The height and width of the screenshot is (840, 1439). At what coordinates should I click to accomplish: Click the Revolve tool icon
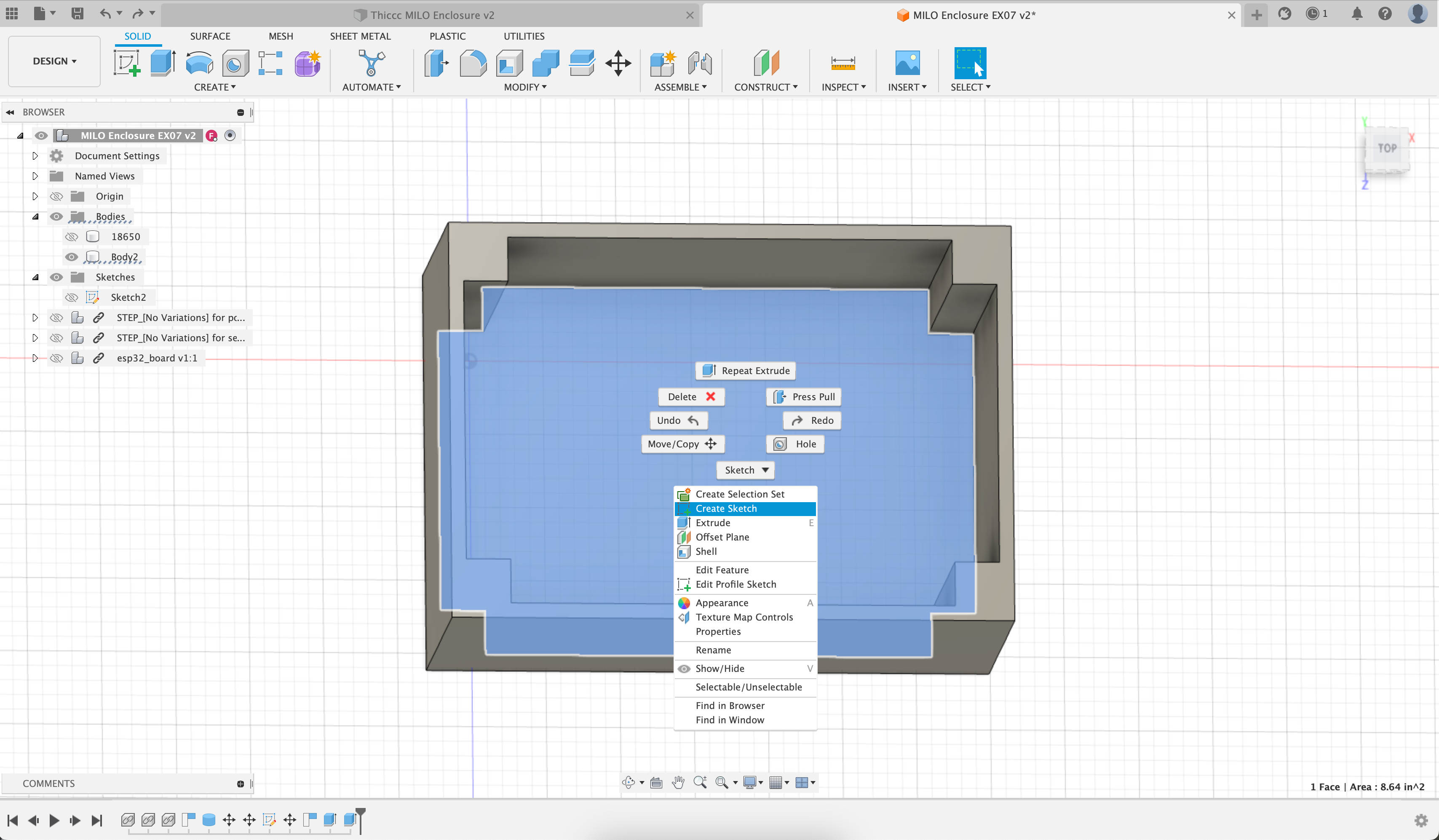199,63
